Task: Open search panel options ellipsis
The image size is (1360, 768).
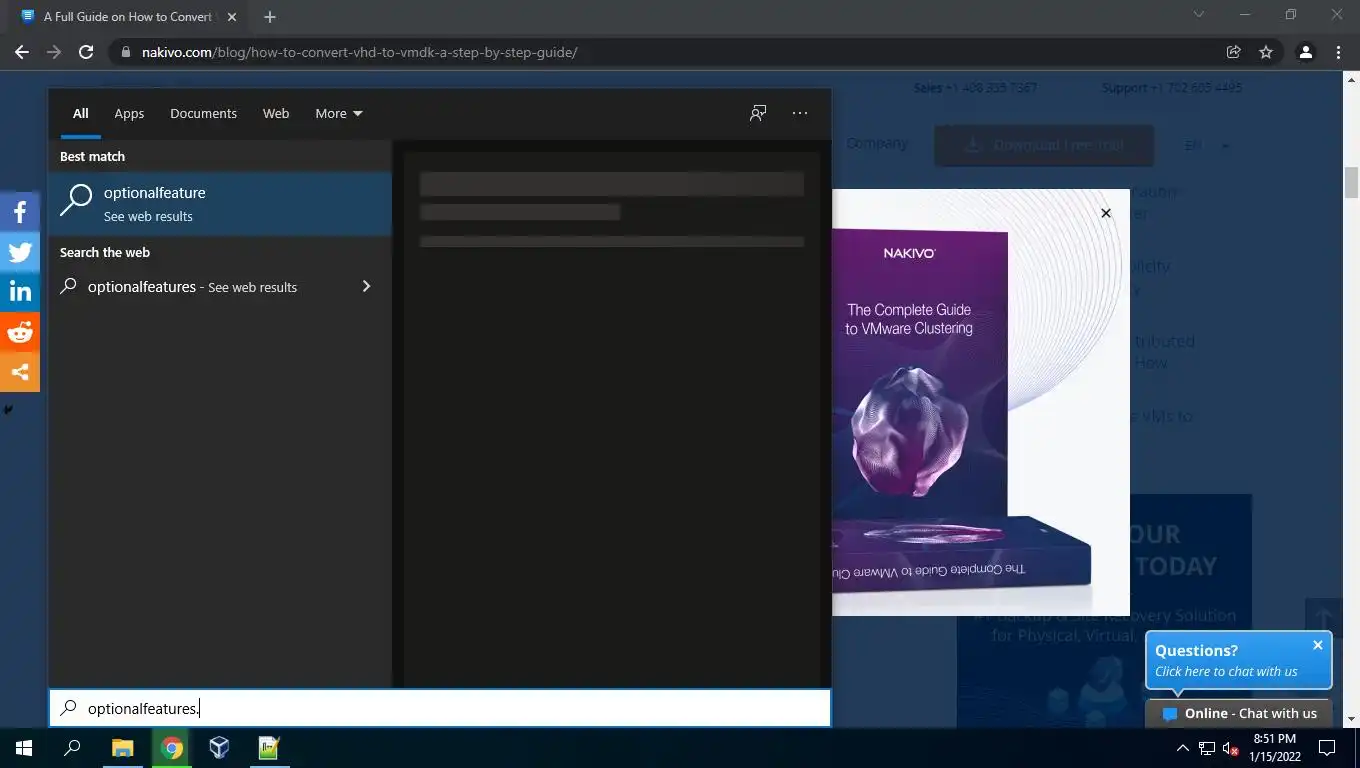Action: [x=800, y=113]
